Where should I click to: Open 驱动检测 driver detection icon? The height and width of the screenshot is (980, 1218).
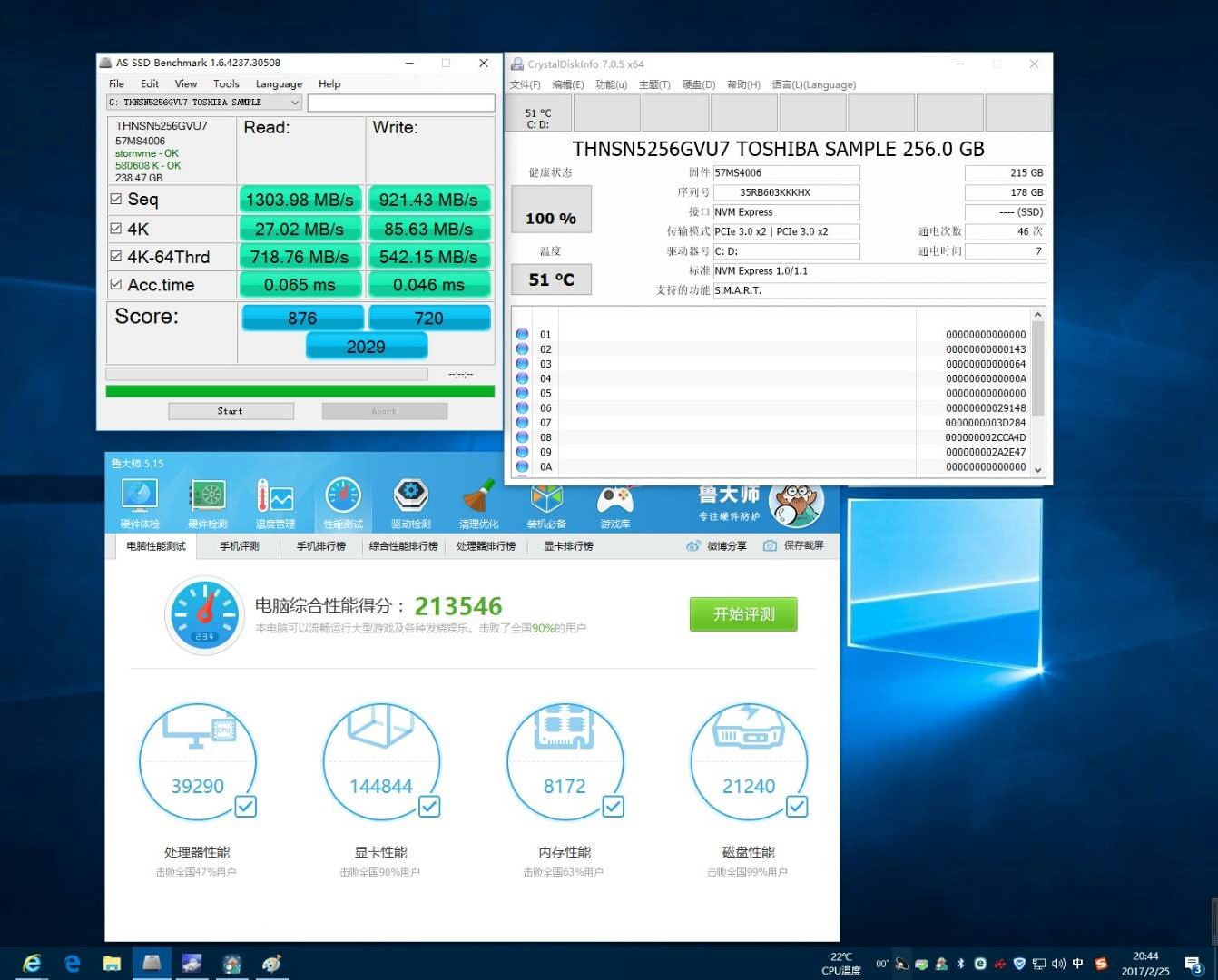pos(410,504)
